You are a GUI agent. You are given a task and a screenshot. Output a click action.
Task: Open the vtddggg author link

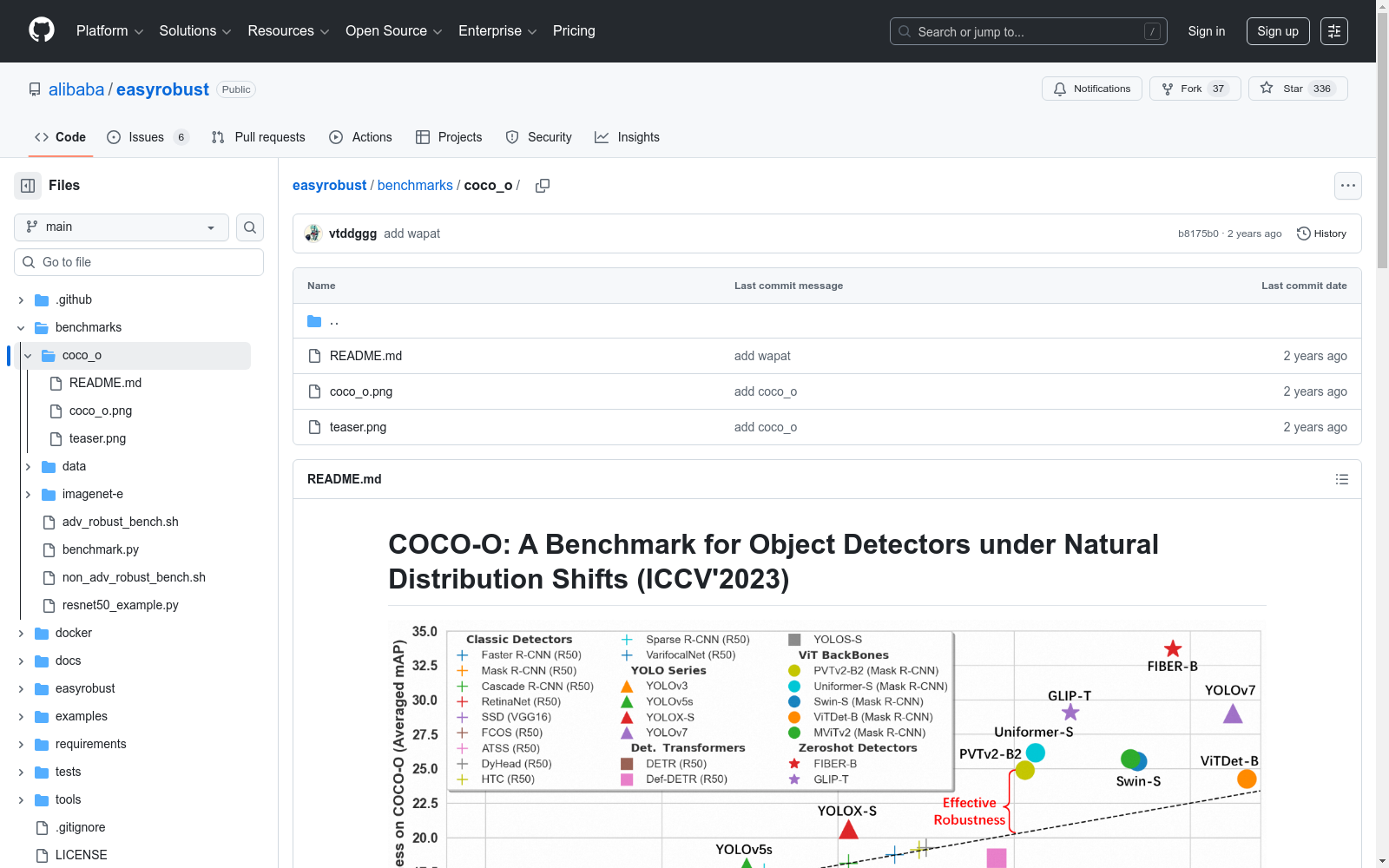(352, 233)
